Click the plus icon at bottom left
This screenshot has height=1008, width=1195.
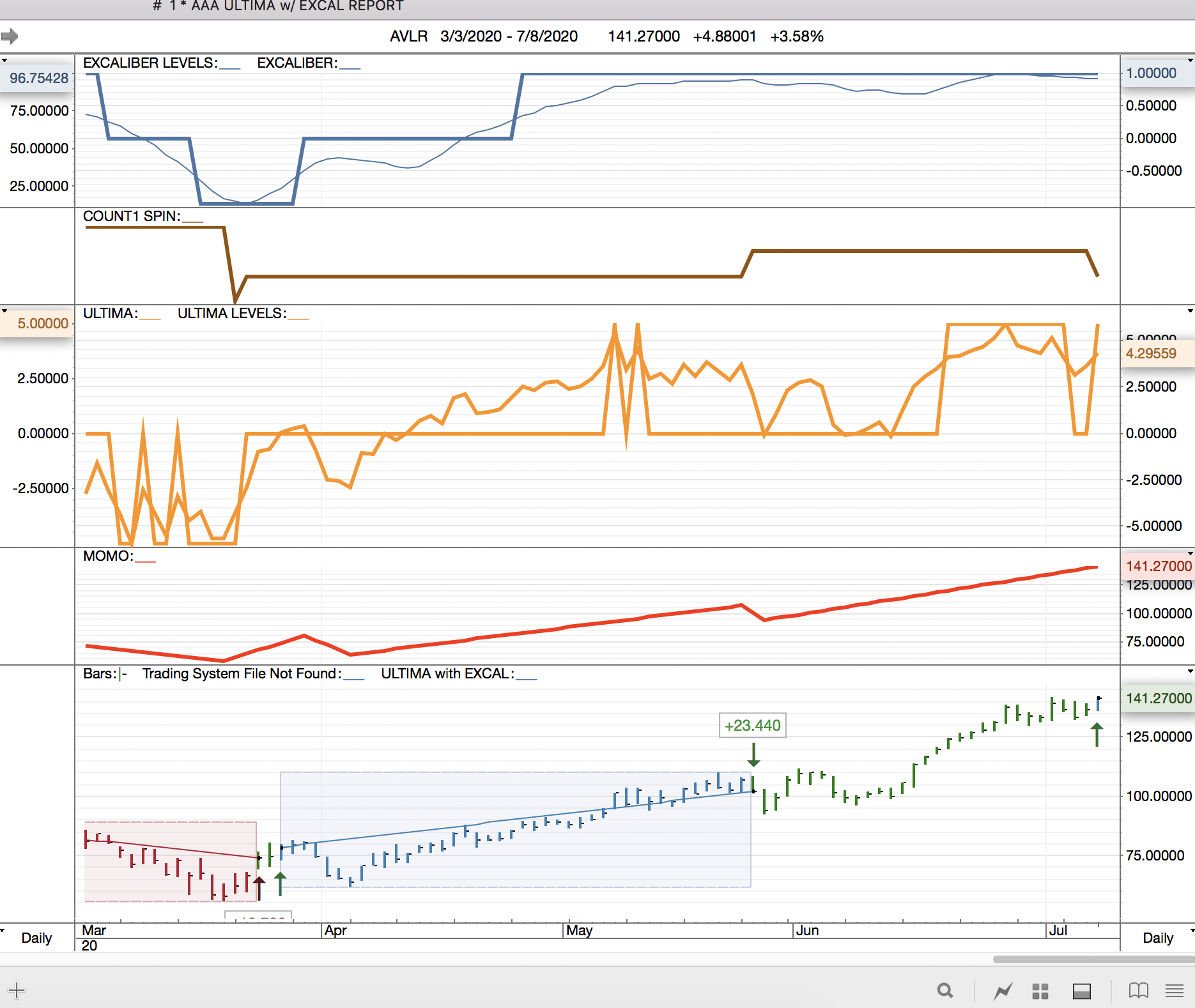(x=17, y=991)
